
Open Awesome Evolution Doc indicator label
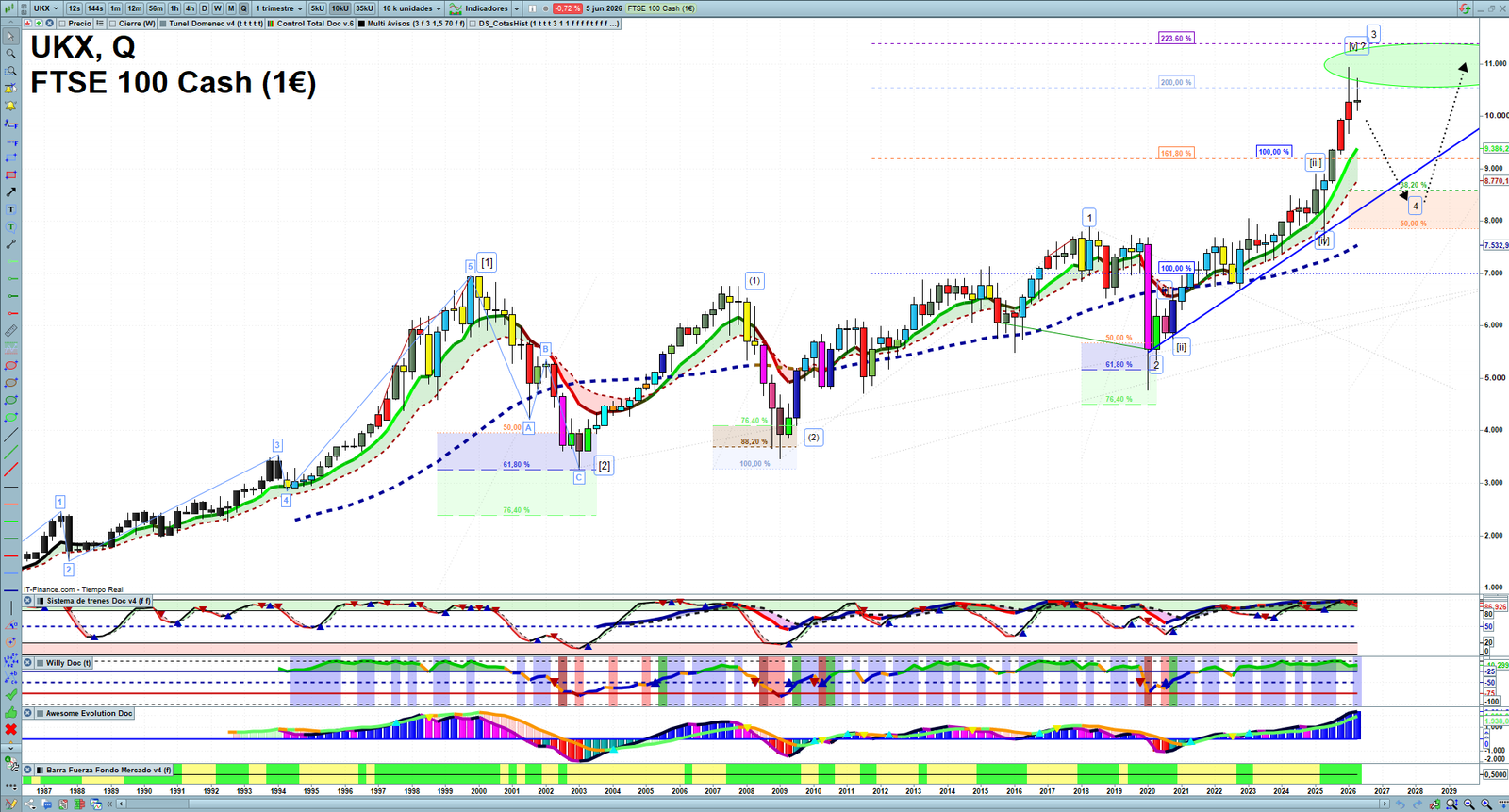coord(90,713)
